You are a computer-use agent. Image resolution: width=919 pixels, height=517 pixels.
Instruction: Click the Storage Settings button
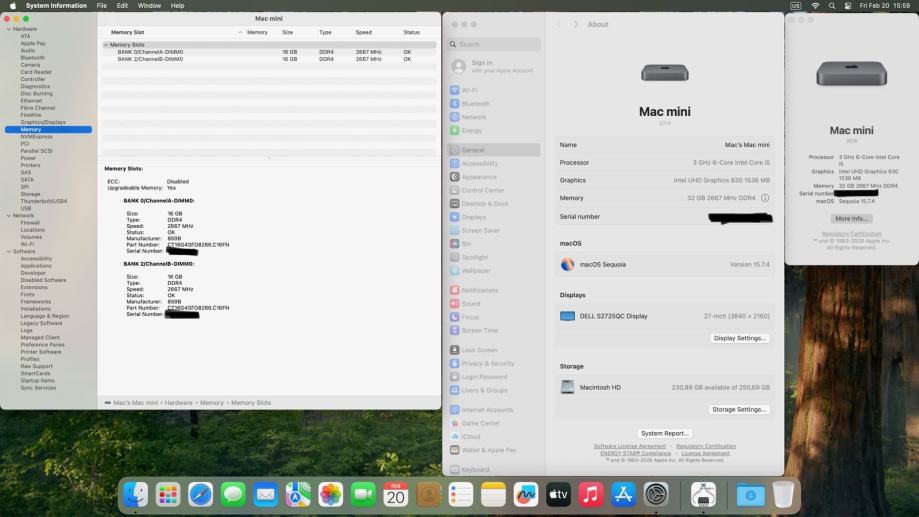coord(738,410)
